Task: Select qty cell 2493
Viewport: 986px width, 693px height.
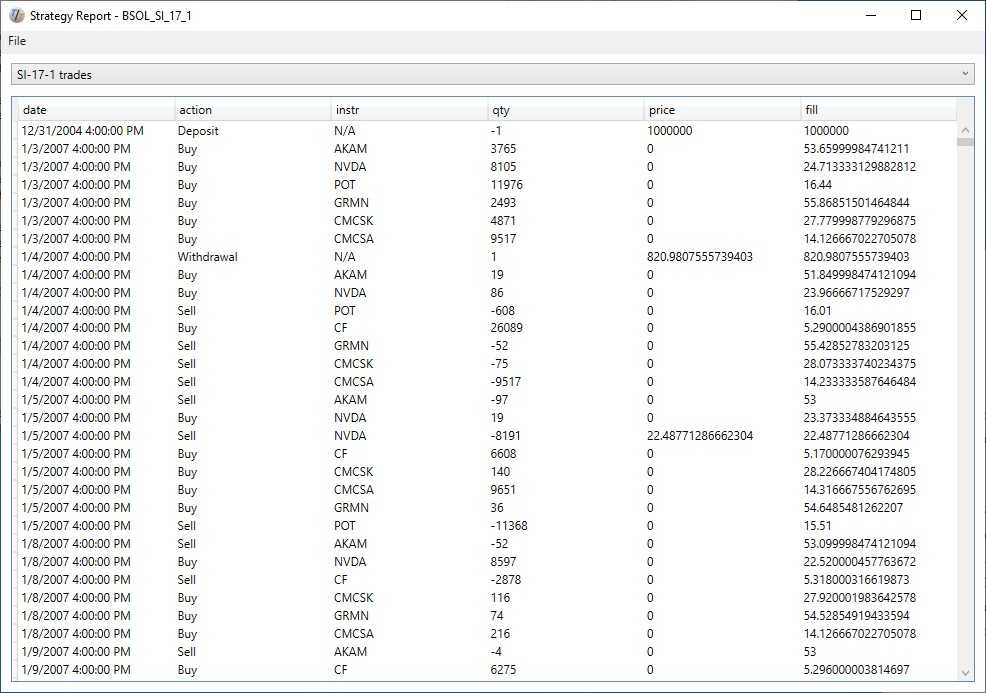Action: (503, 202)
